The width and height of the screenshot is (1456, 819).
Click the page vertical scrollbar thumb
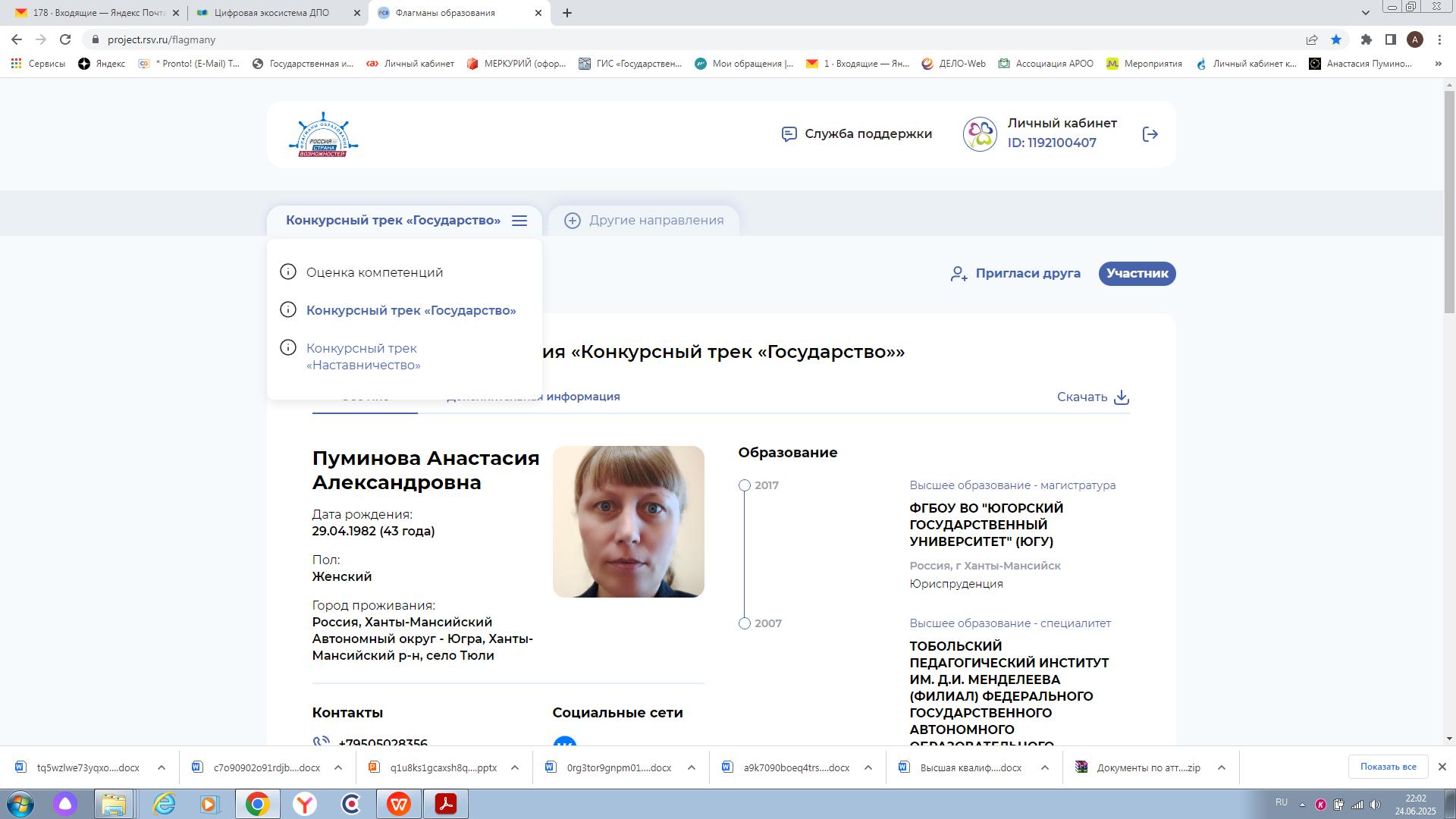click(x=1449, y=201)
